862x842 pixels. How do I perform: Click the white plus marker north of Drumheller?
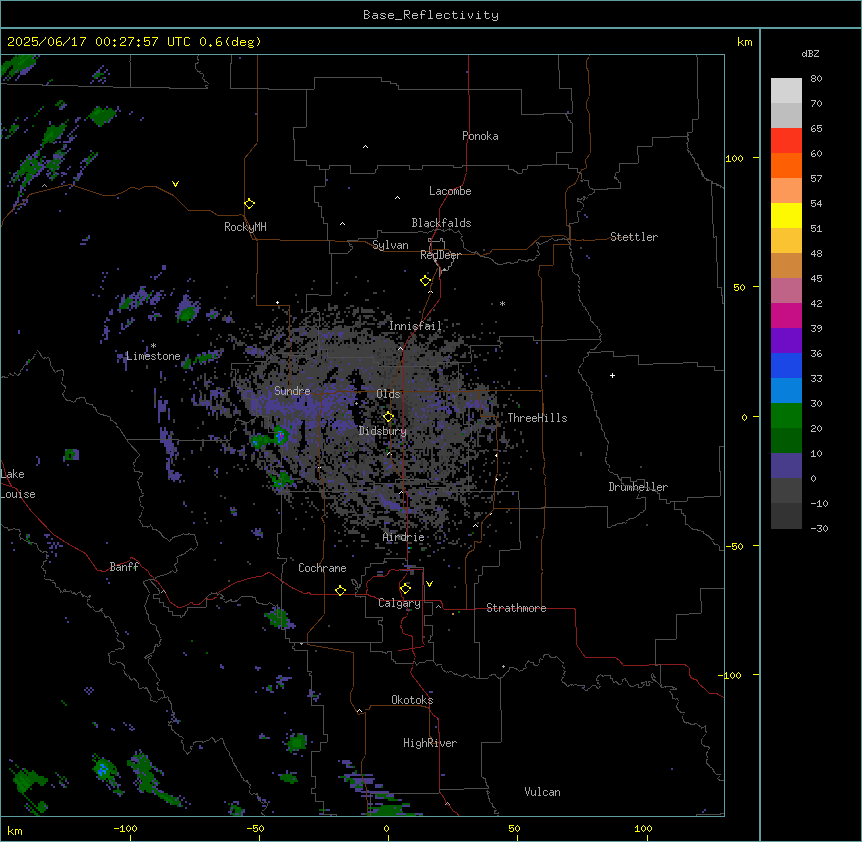(612, 375)
